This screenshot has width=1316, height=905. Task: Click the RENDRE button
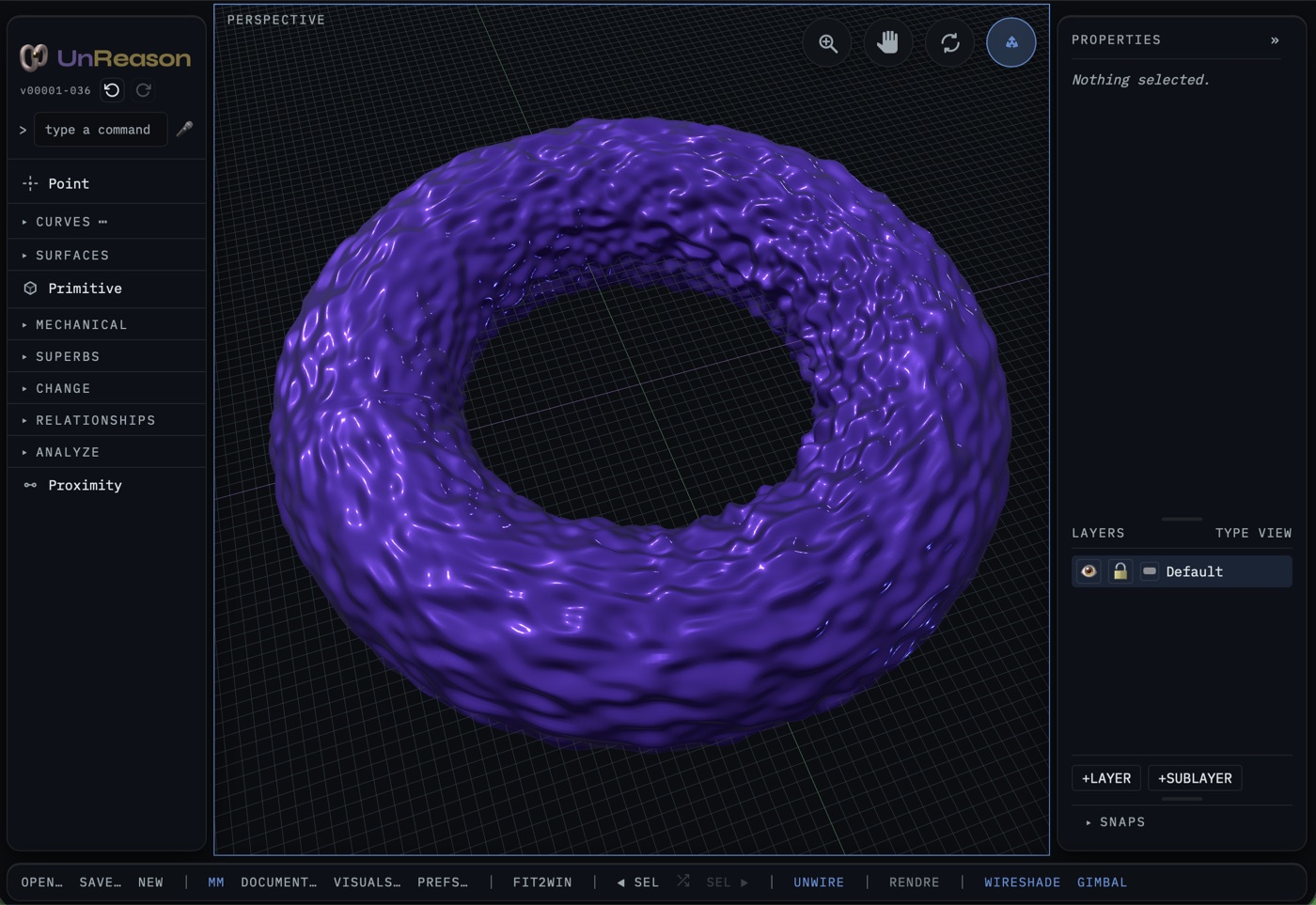pyautogui.click(x=914, y=882)
